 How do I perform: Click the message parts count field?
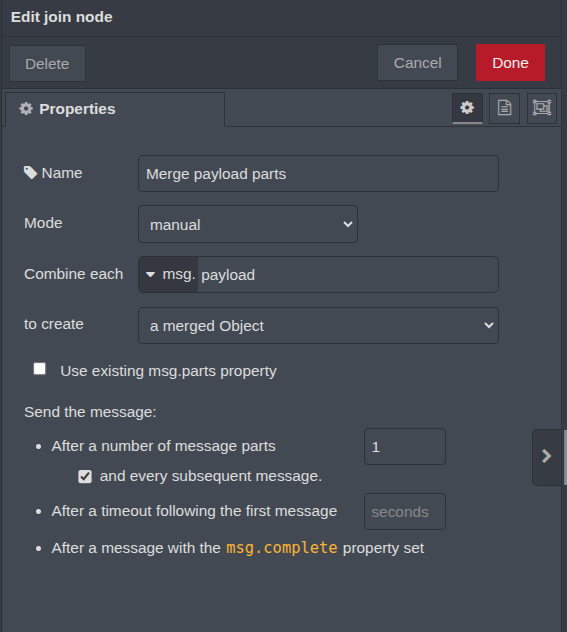click(405, 447)
